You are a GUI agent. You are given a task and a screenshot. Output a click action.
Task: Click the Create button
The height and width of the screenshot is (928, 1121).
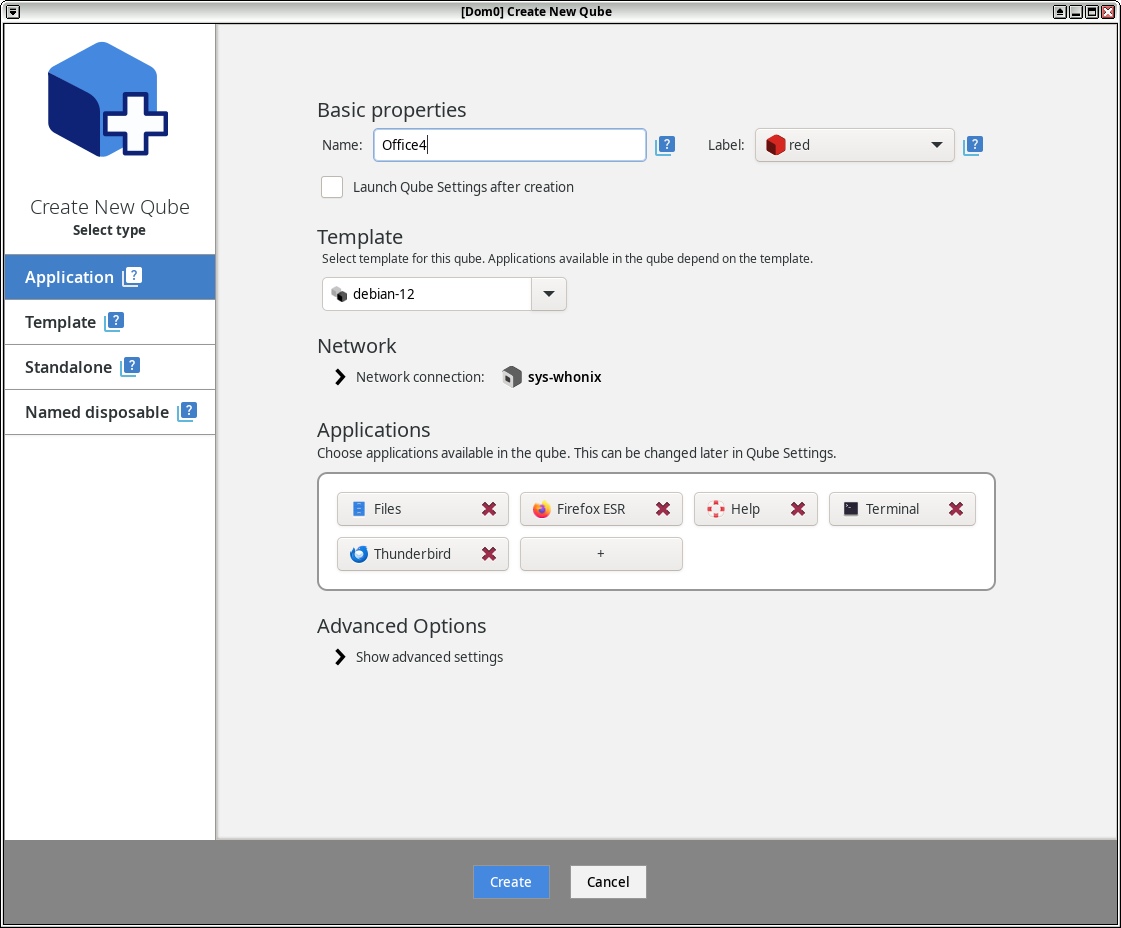pos(511,882)
